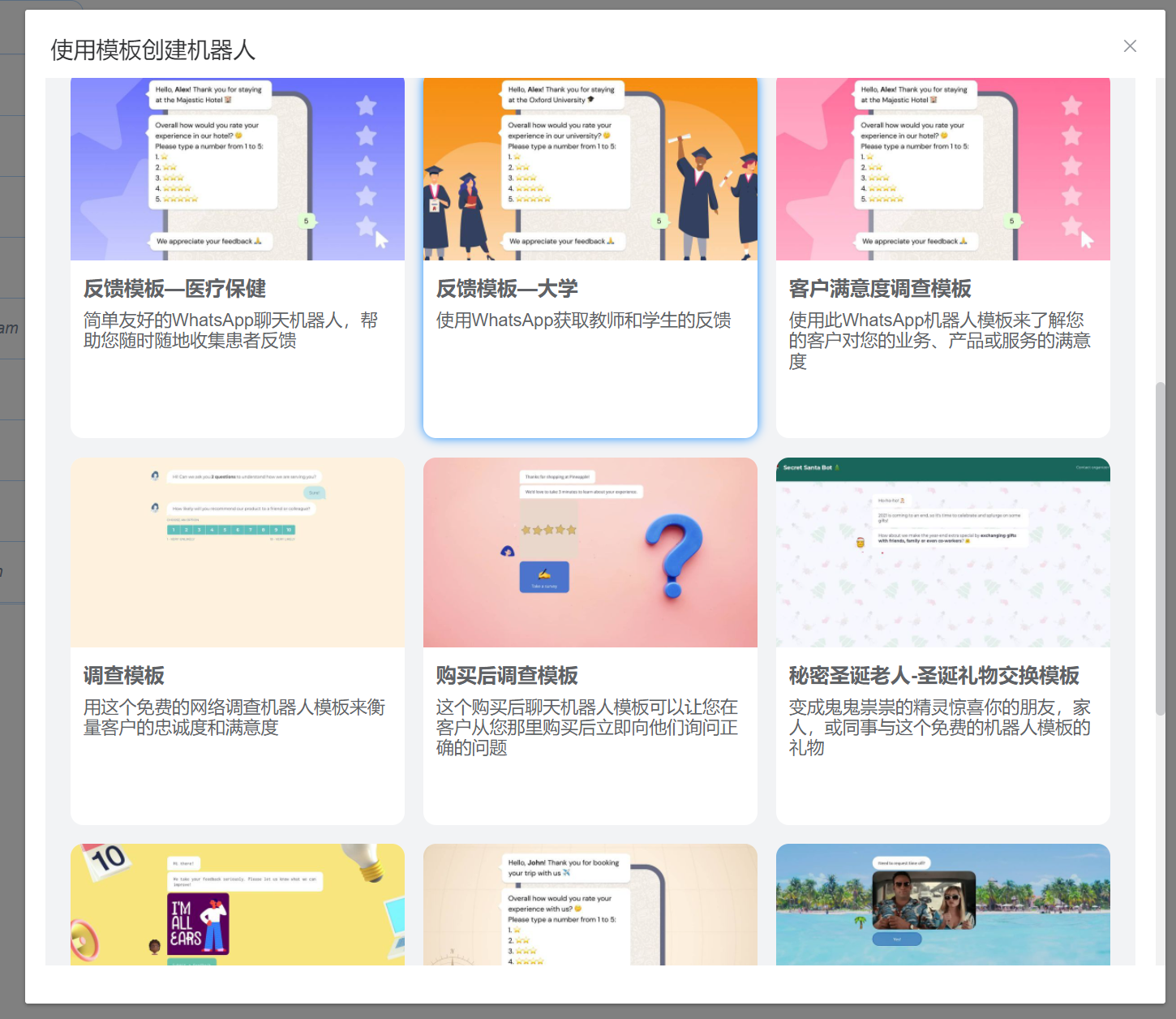
Task: Click the title 反馈模板—大学
Action: (507, 289)
